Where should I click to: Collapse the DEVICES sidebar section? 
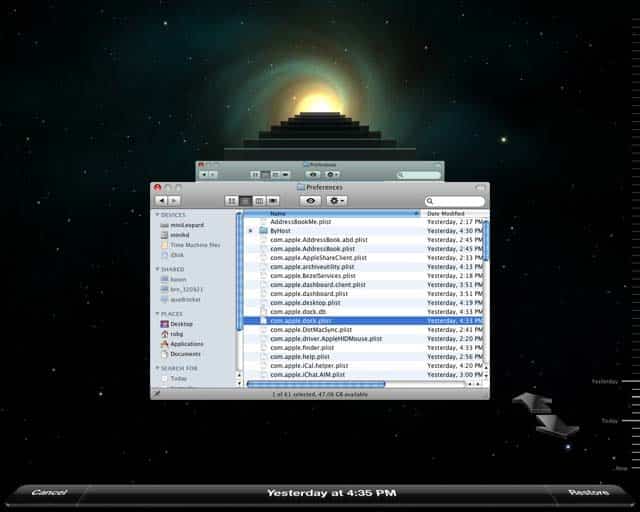[x=157, y=215]
